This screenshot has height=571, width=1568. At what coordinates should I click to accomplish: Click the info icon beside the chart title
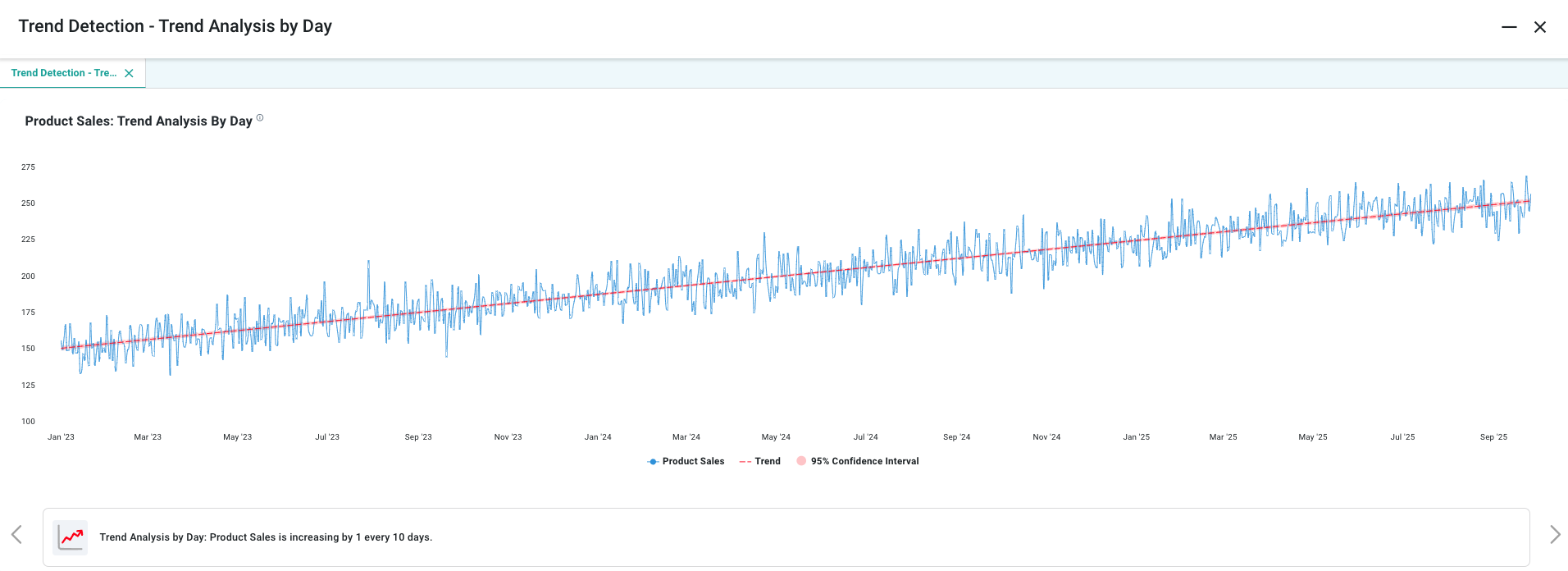(x=260, y=118)
